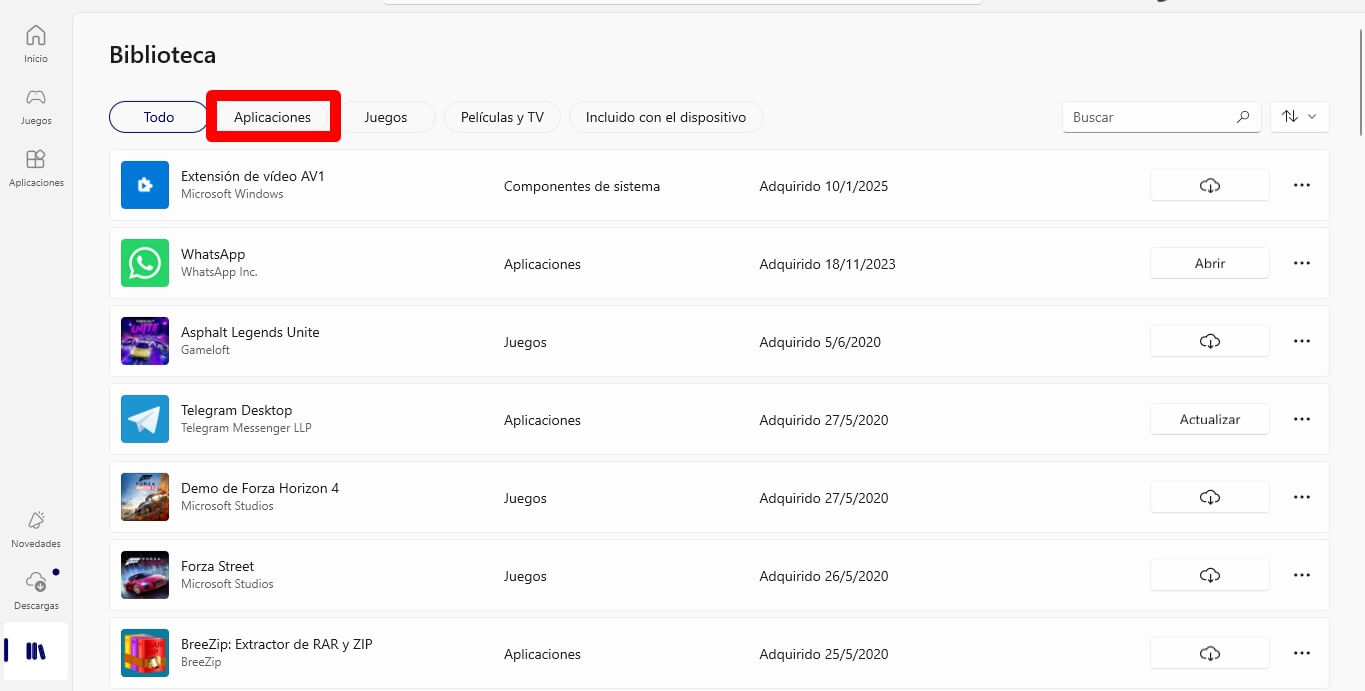Open more options for Telegram Desktop
The width and height of the screenshot is (1365, 691).
(x=1301, y=419)
